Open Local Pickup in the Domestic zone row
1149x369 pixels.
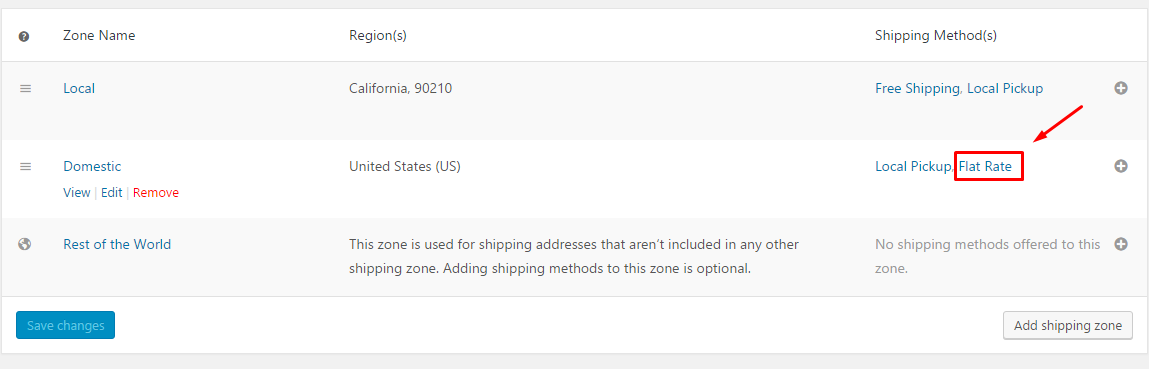[x=912, y=166]
